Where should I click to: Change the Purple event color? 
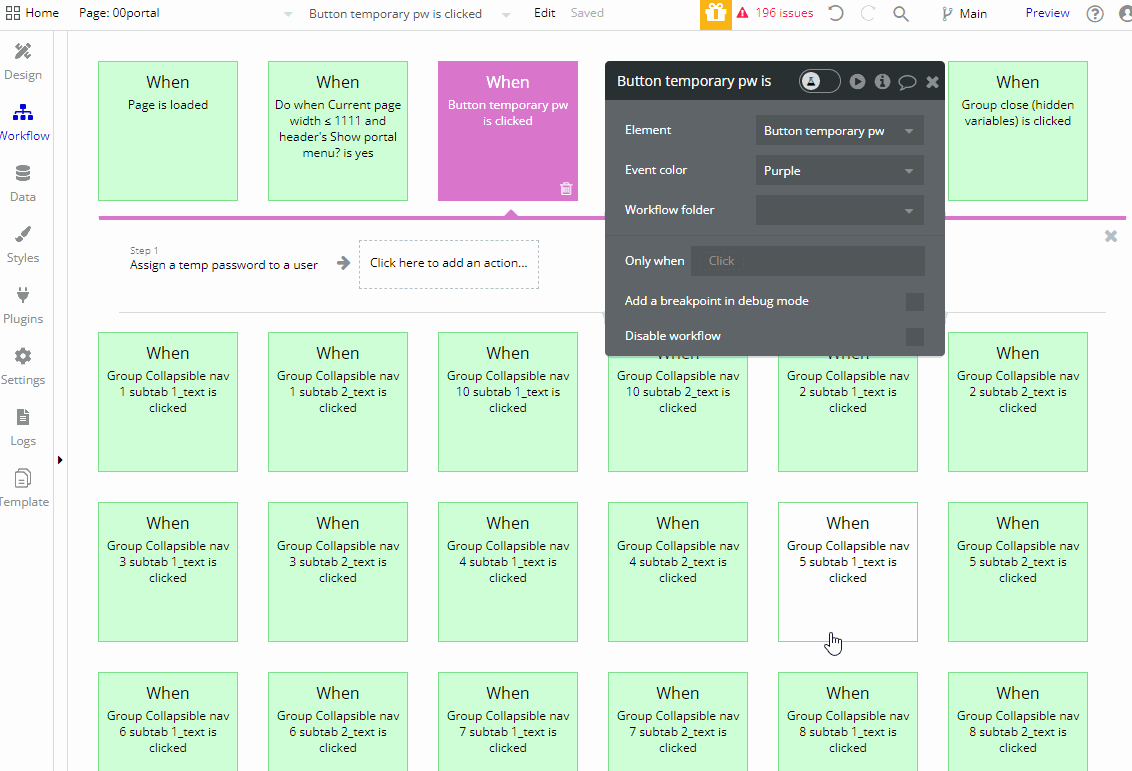(839, 170)
